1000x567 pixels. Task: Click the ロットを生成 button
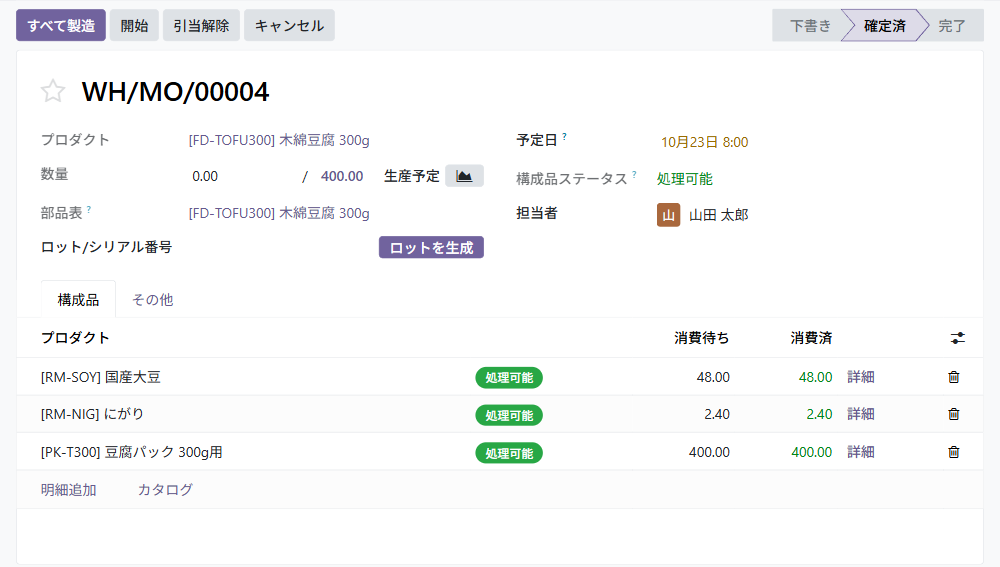(431, 247)
